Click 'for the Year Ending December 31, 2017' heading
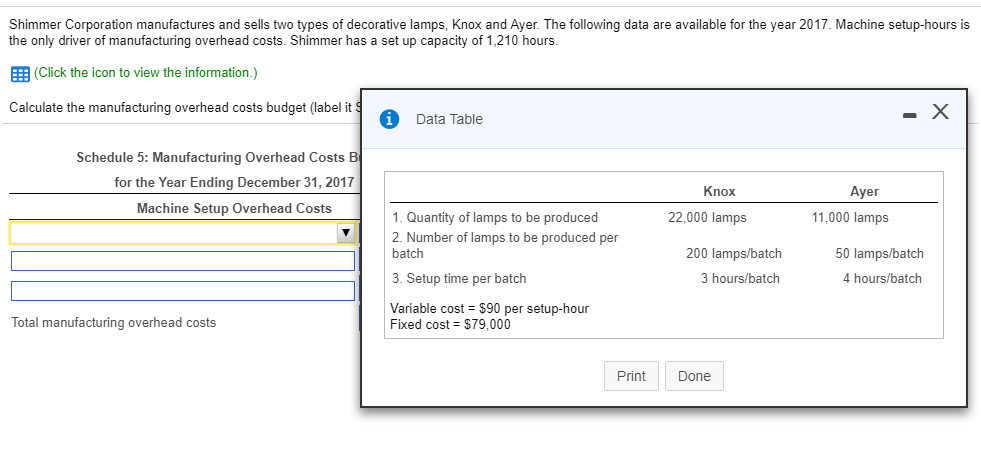Image resolution: width=981 pixels, height=469 pixels. tap(234, 183)
